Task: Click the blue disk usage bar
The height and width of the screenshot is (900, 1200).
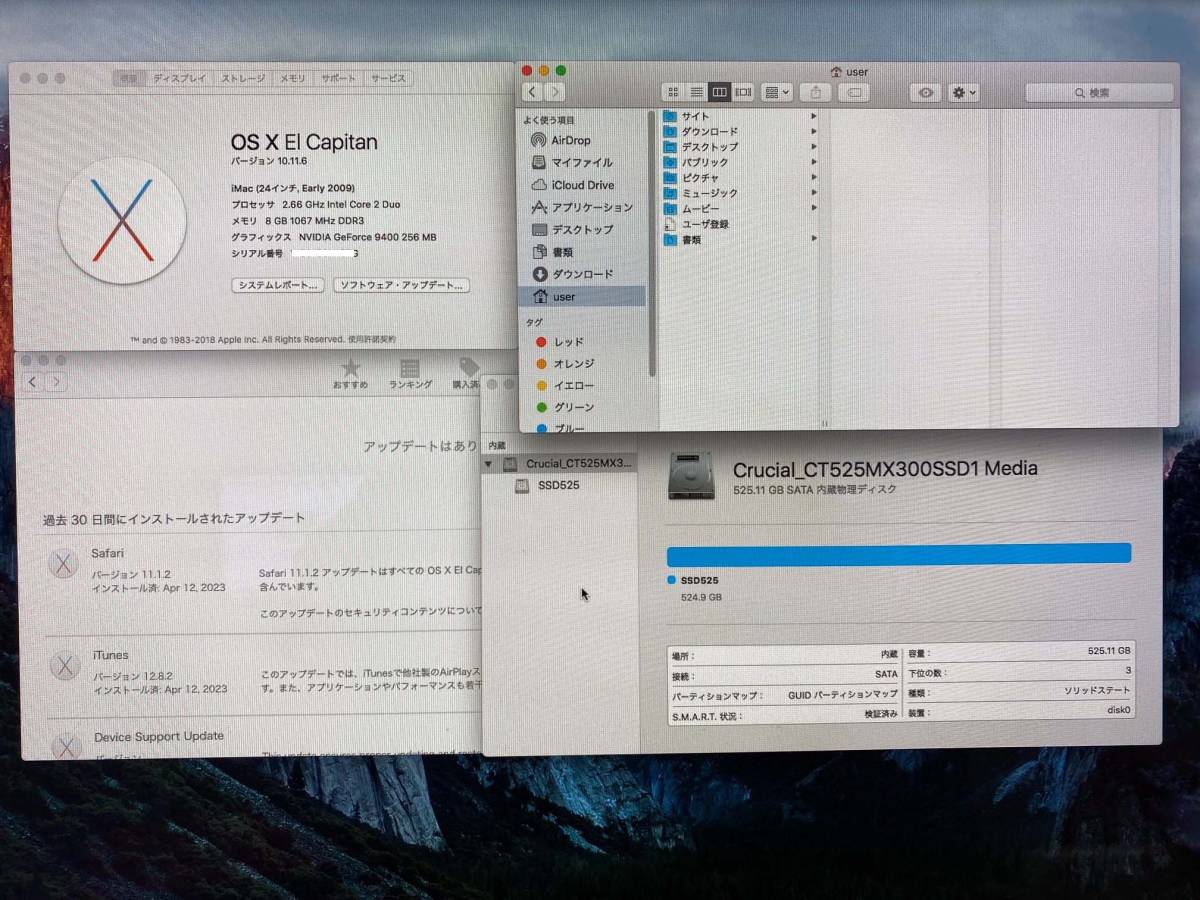Action: pos(899,554)
